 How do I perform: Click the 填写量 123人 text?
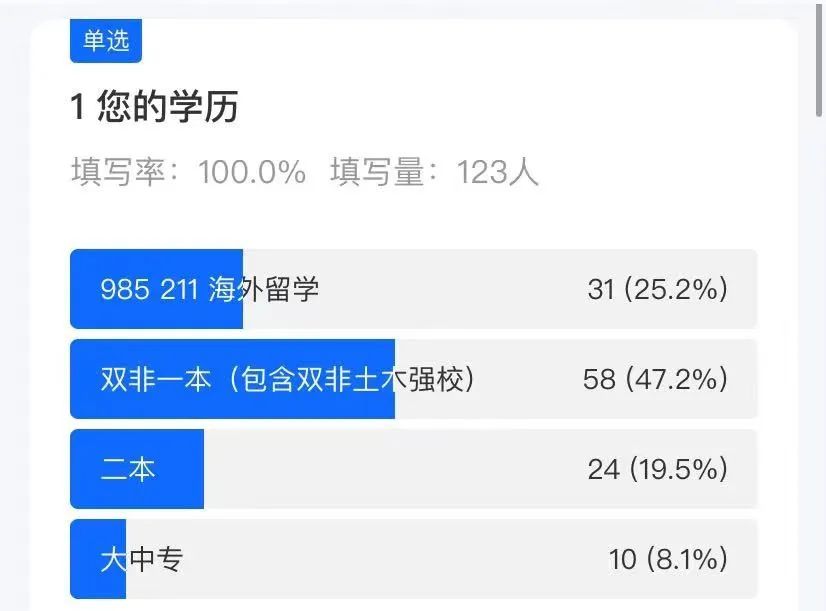tap(434, 172)
